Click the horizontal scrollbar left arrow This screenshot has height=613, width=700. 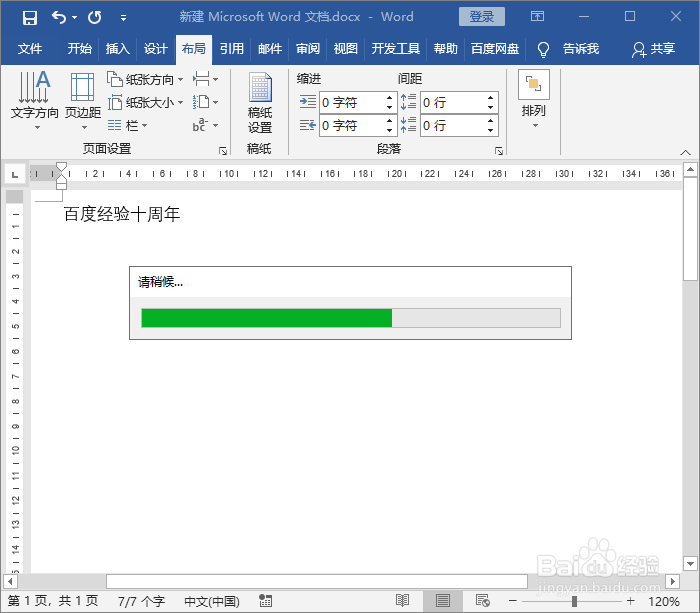click(10, 581)
